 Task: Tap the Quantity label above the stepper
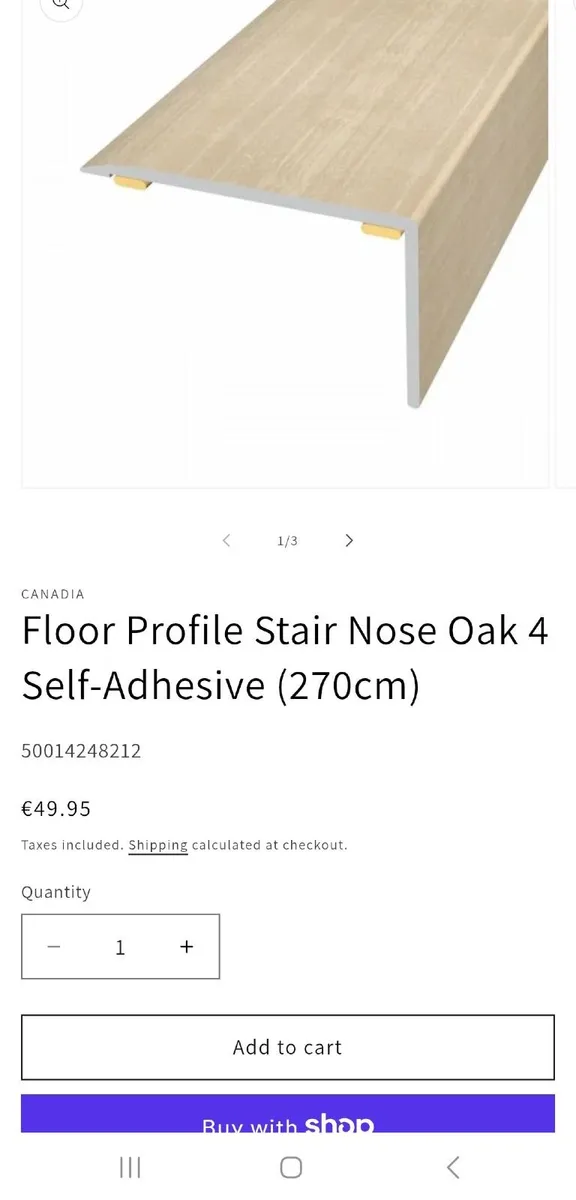(56, 892)
